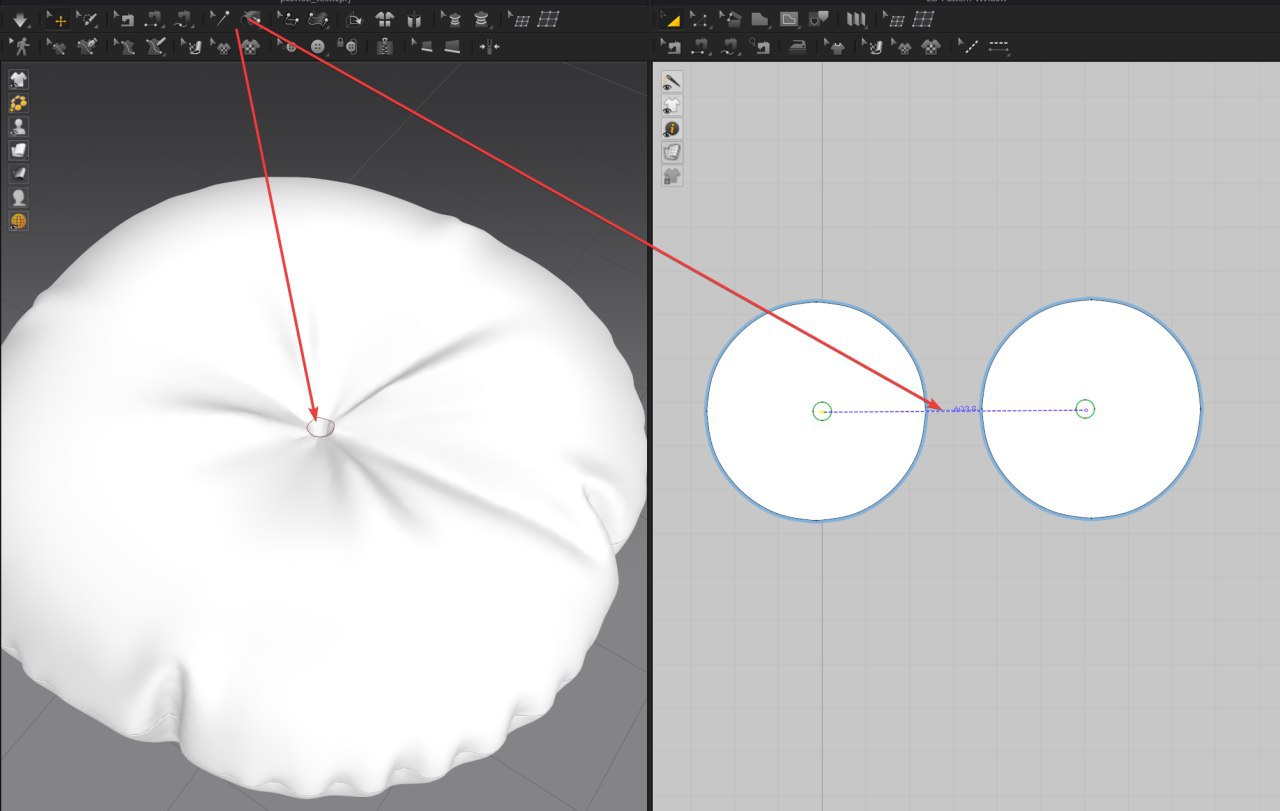Select the plain shirt icon in 2D toolbar
Image resolution: width=1280 pixels, height=811 pixels.
point(836,46)
